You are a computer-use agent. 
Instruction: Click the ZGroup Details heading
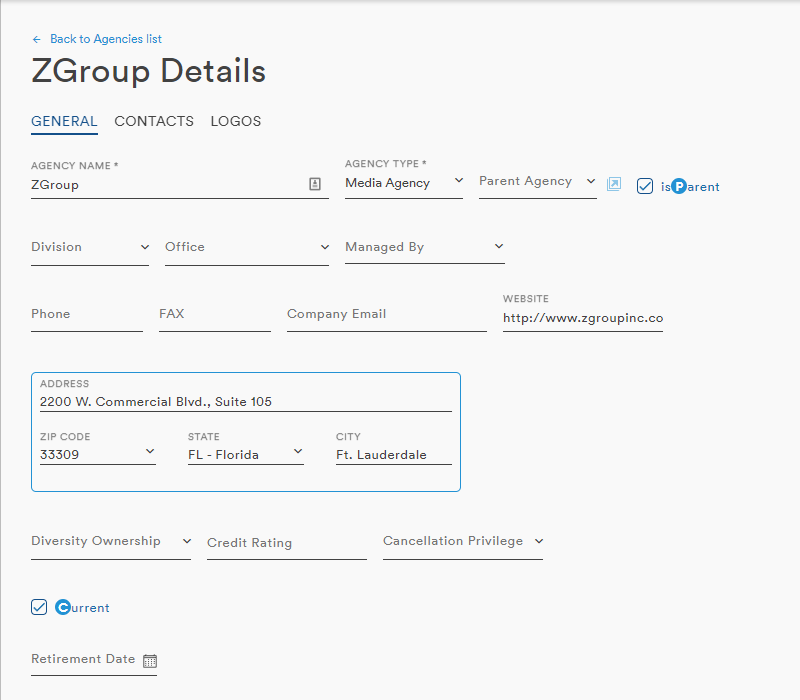pos(148,70)
